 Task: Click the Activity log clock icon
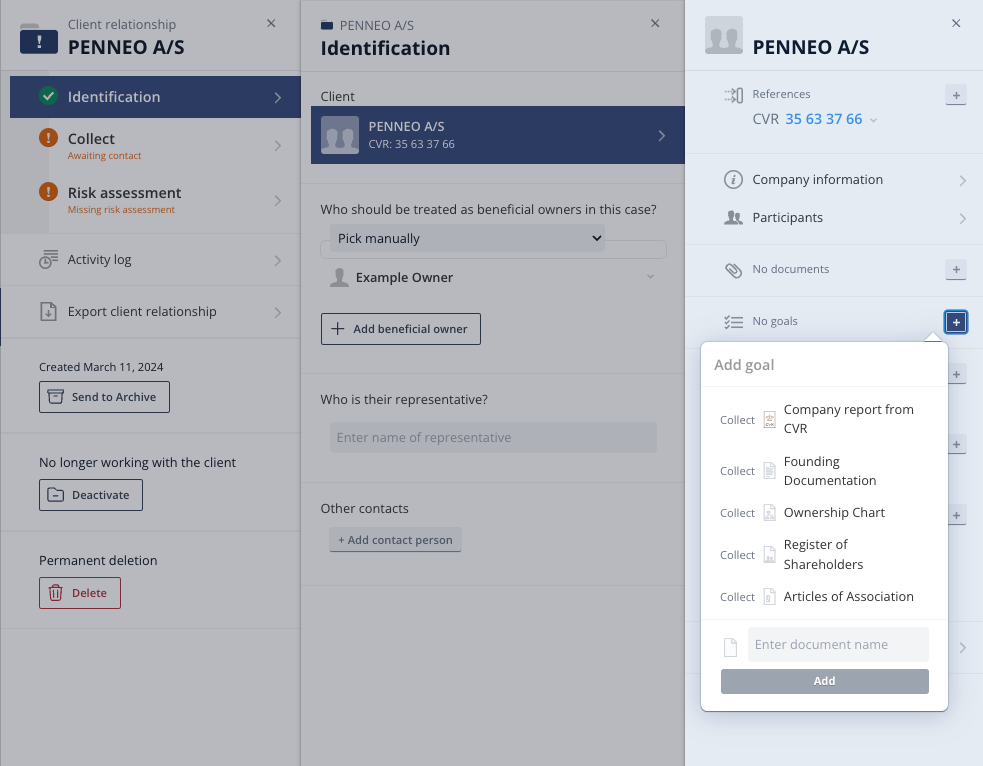[x=48, y=259]
